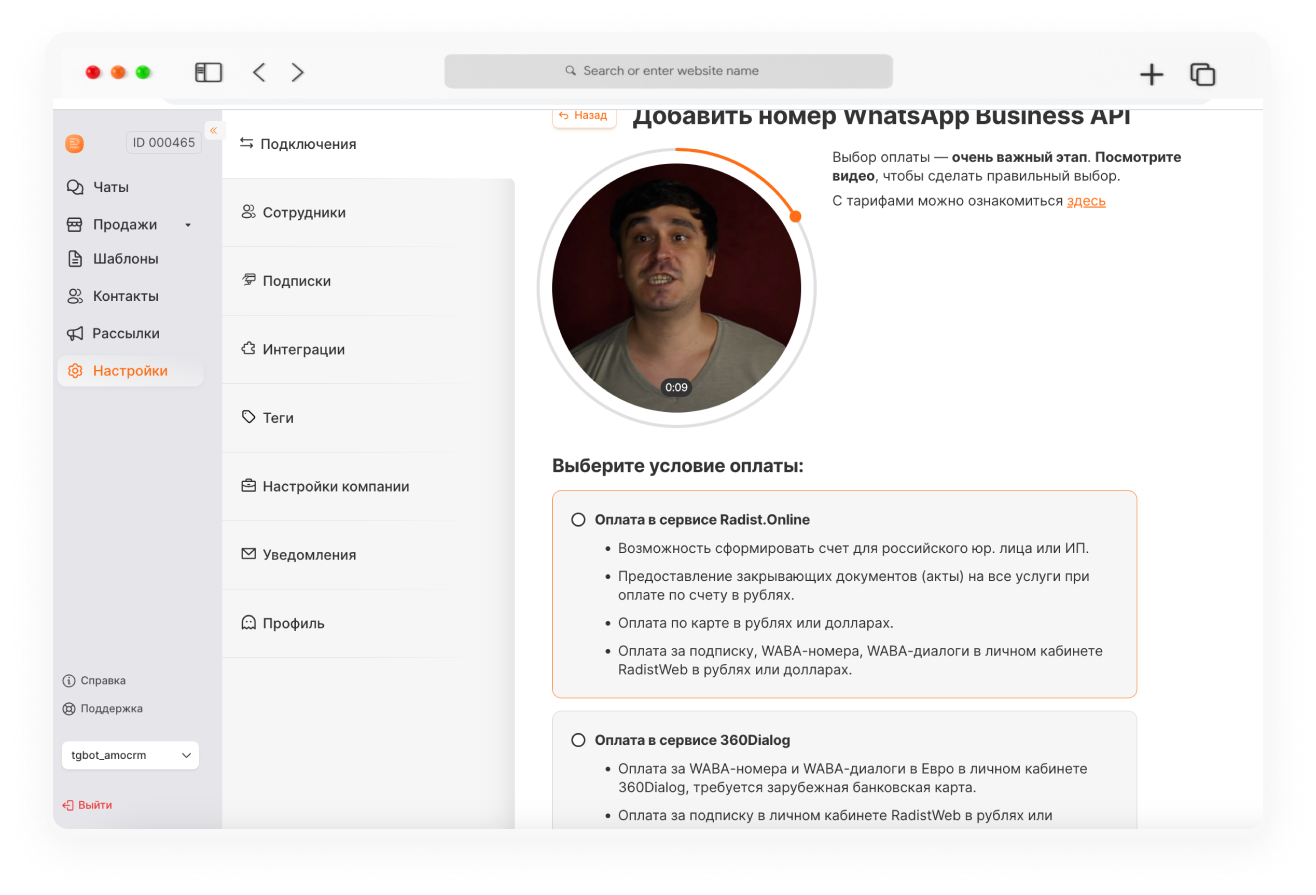1316x895 pixels.
Task: Click the Контакты people icon
Action: [x=75, y=296]
